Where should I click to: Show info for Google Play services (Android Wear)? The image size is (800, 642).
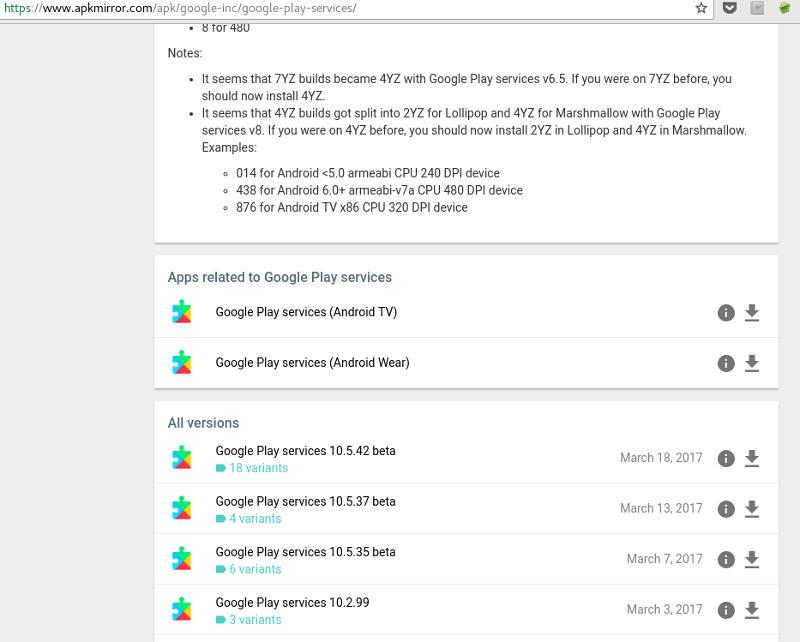[x=726, y=363]
